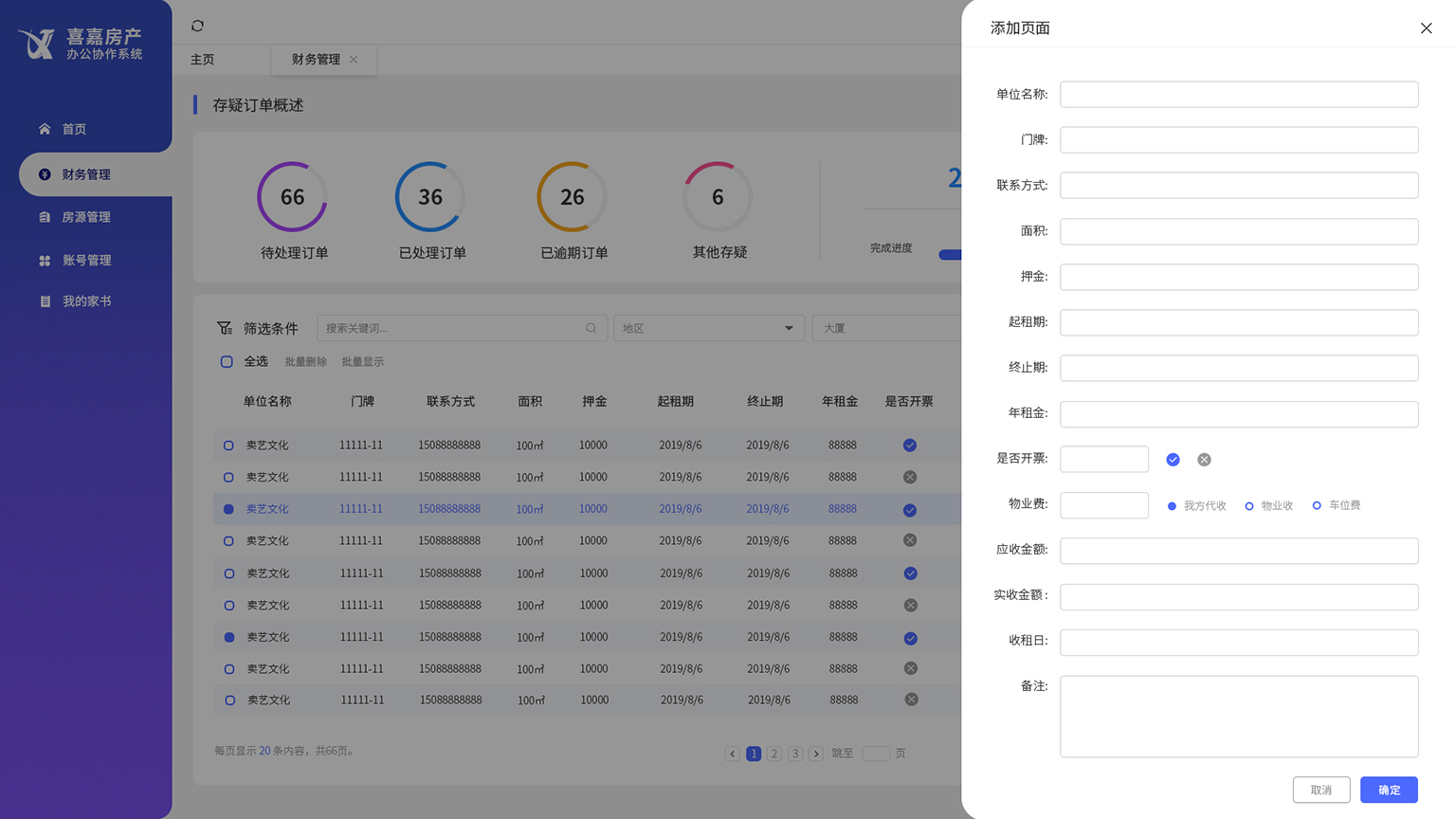The height and width of the screenshot is (819, 1456).
Task: Select the first table row's radio circle
Action: [228, 446]
